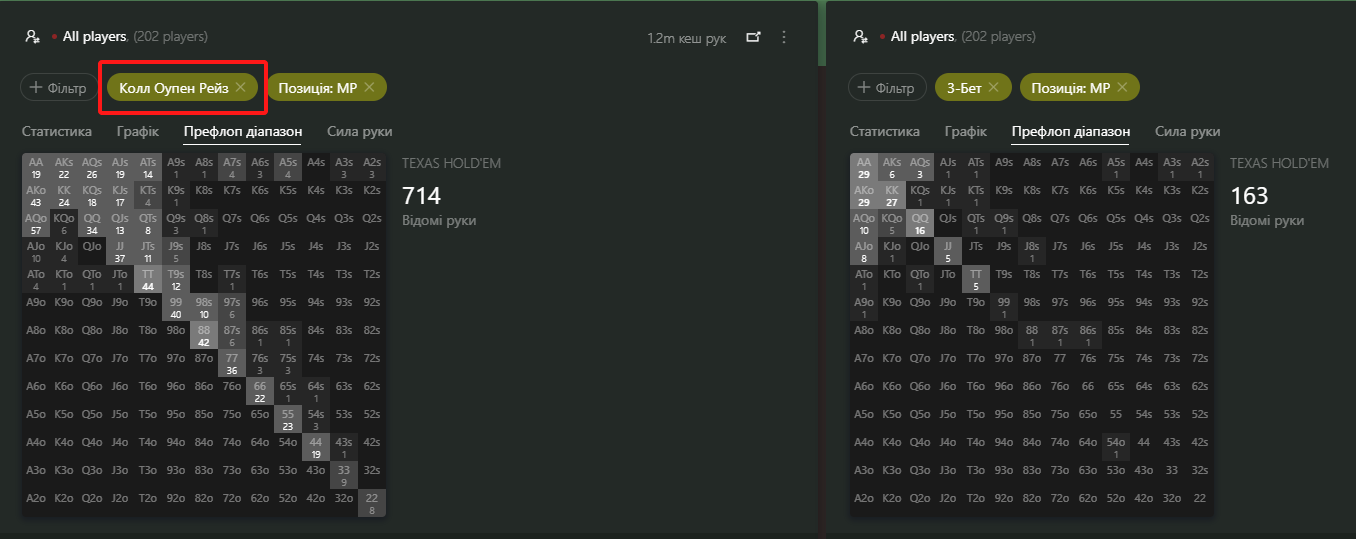Image resolution: width=1356 pixels, height=539 pixels.
Task: Select AJo cell with 8 in right grid
Action: click(864, 251)
